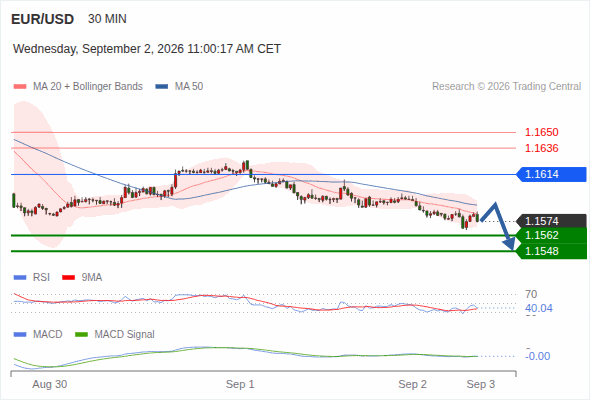Click the blue RSI legend swatch
The image size is (590, 400).
point(20,278)
